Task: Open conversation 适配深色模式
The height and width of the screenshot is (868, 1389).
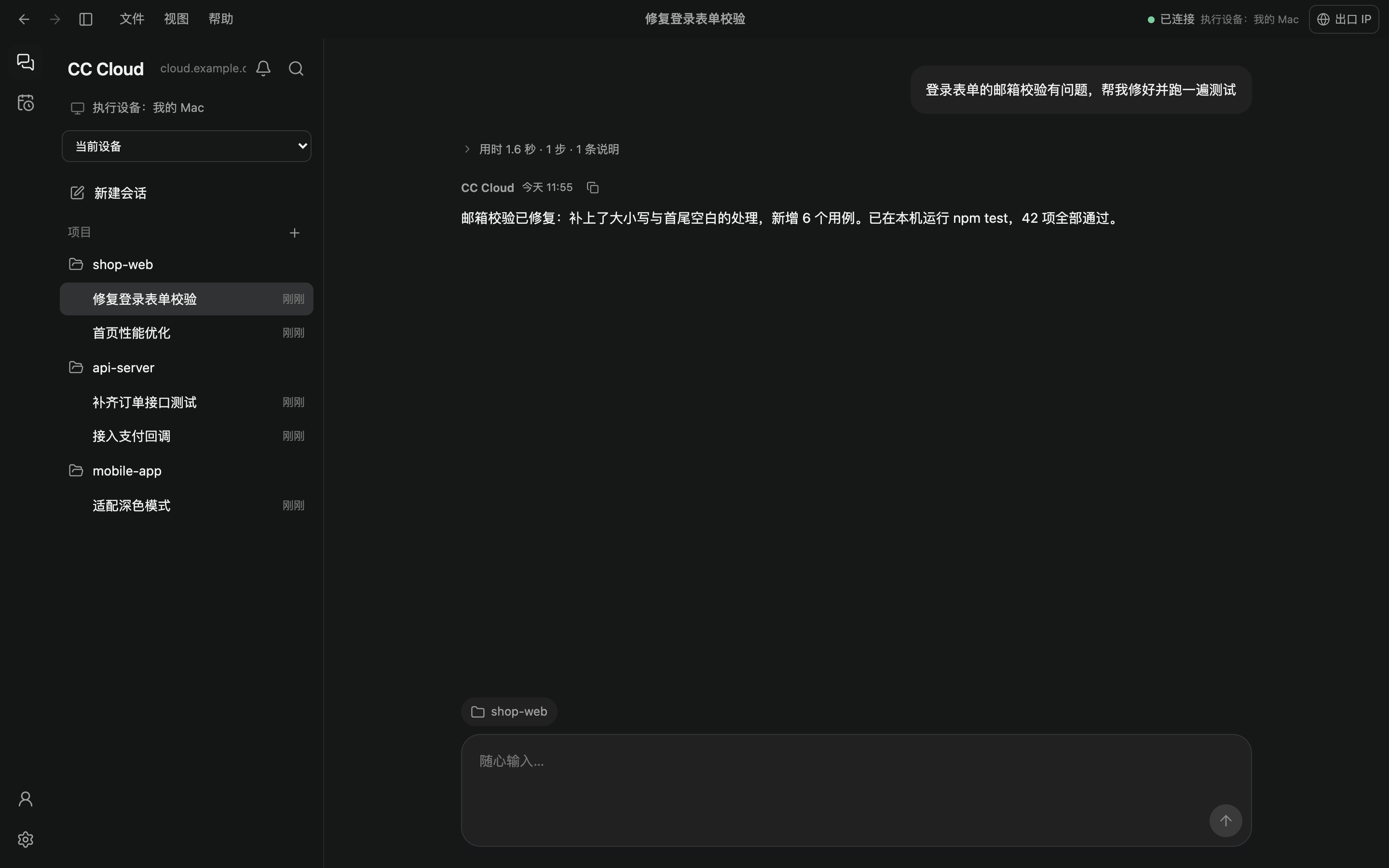Action: [x=187, y=506]
